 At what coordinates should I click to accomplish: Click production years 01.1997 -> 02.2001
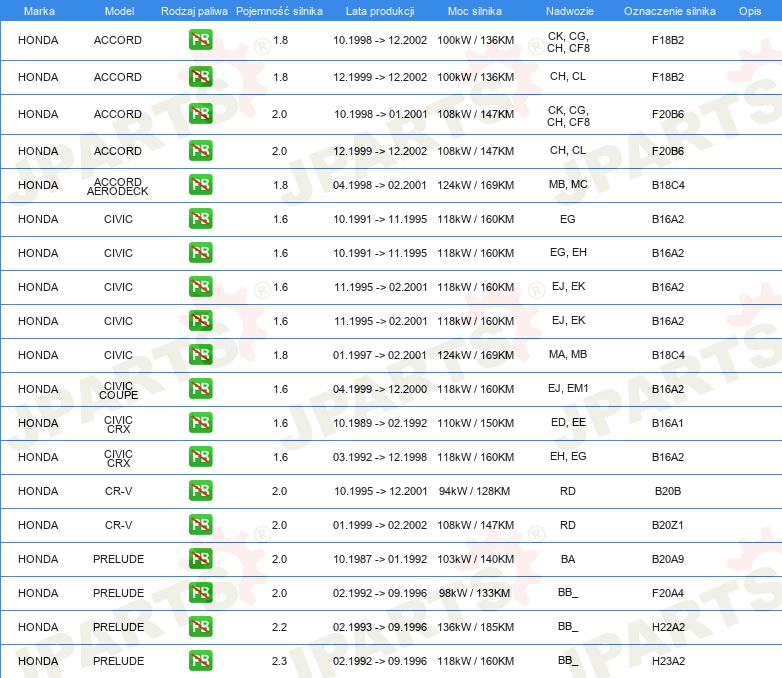(380, 355)
